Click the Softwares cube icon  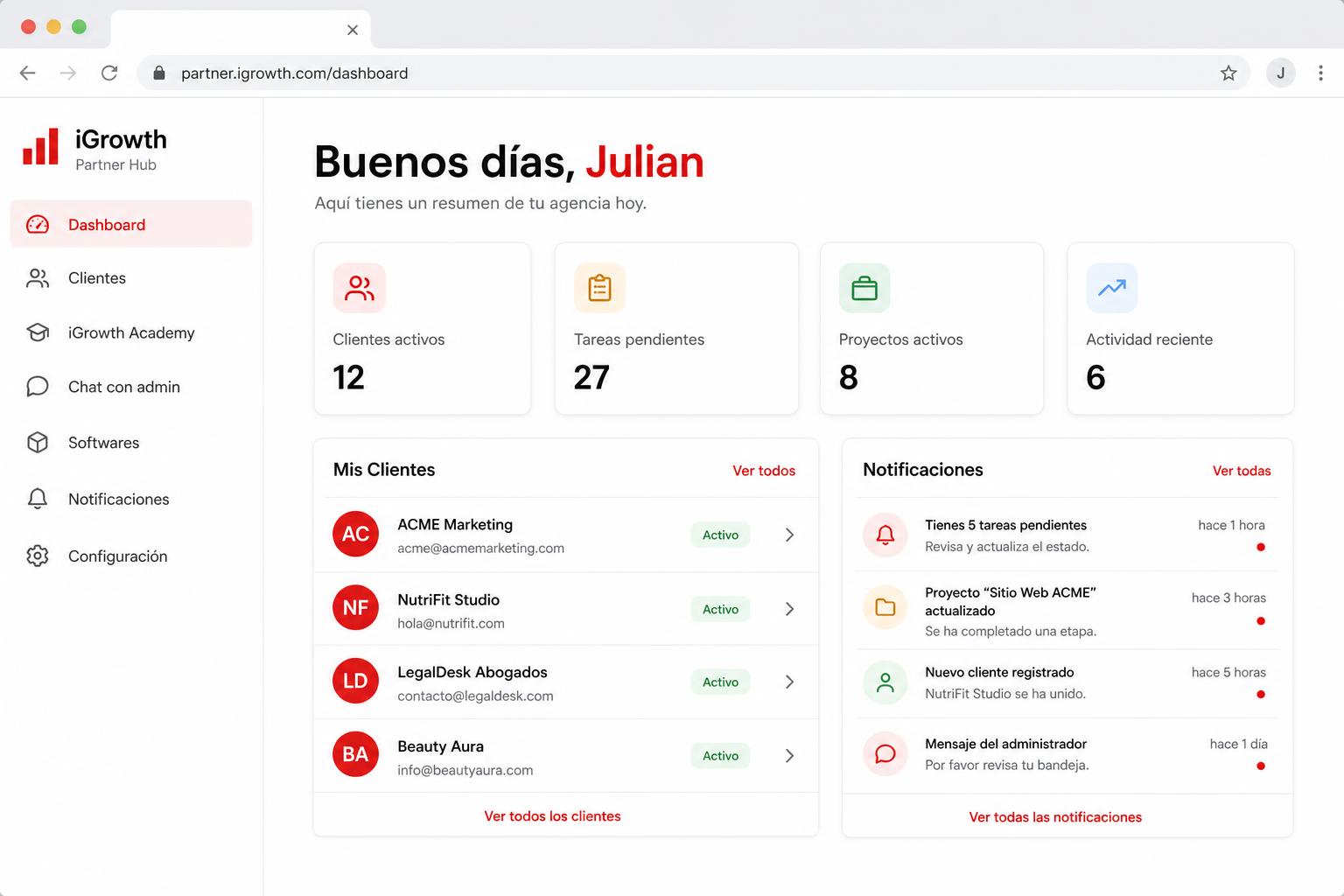click(x=38, y=443)
